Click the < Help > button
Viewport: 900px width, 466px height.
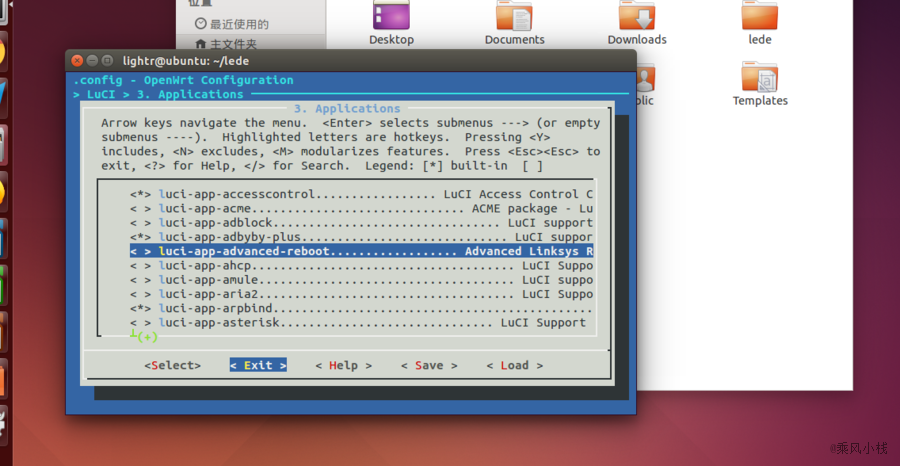tap(344, 366)
